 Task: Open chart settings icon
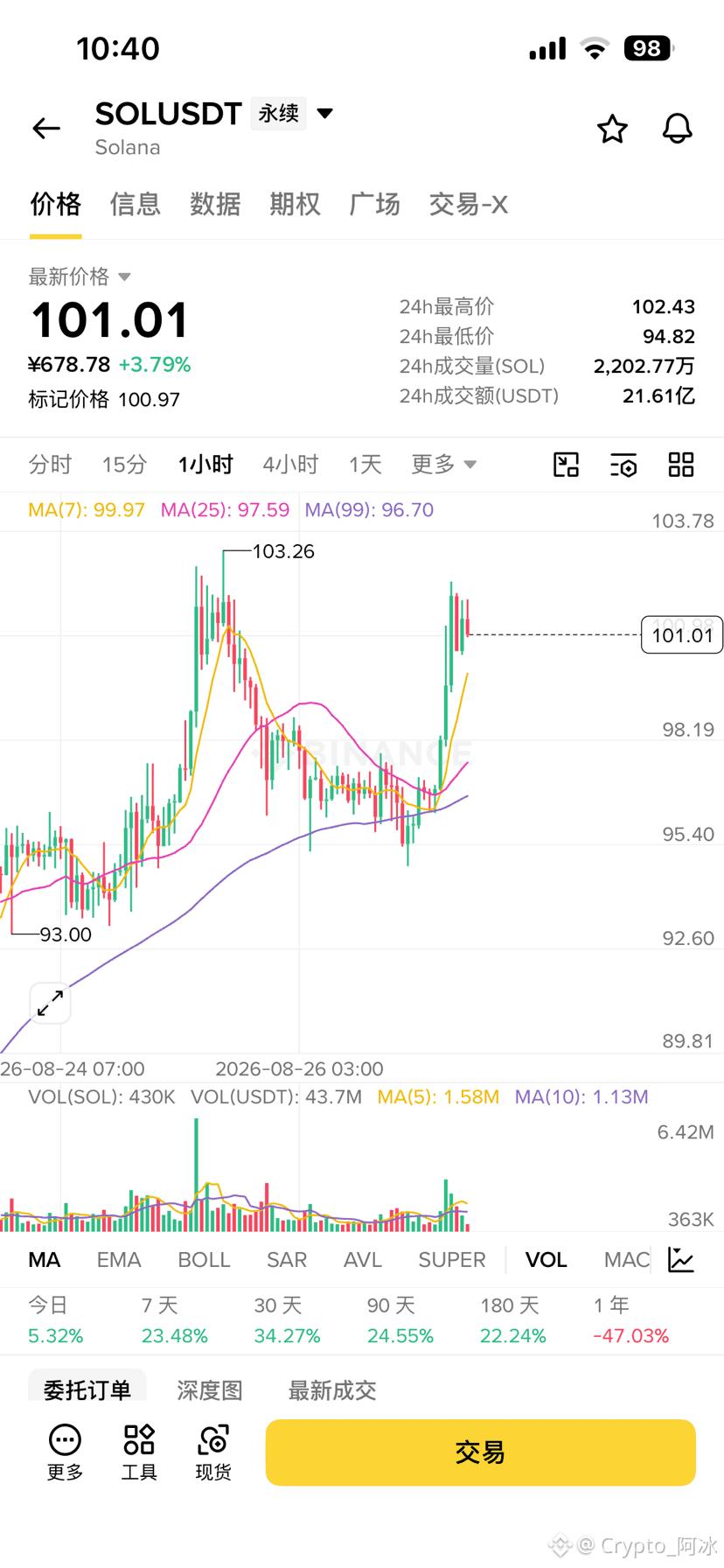(x=623, y=465)
